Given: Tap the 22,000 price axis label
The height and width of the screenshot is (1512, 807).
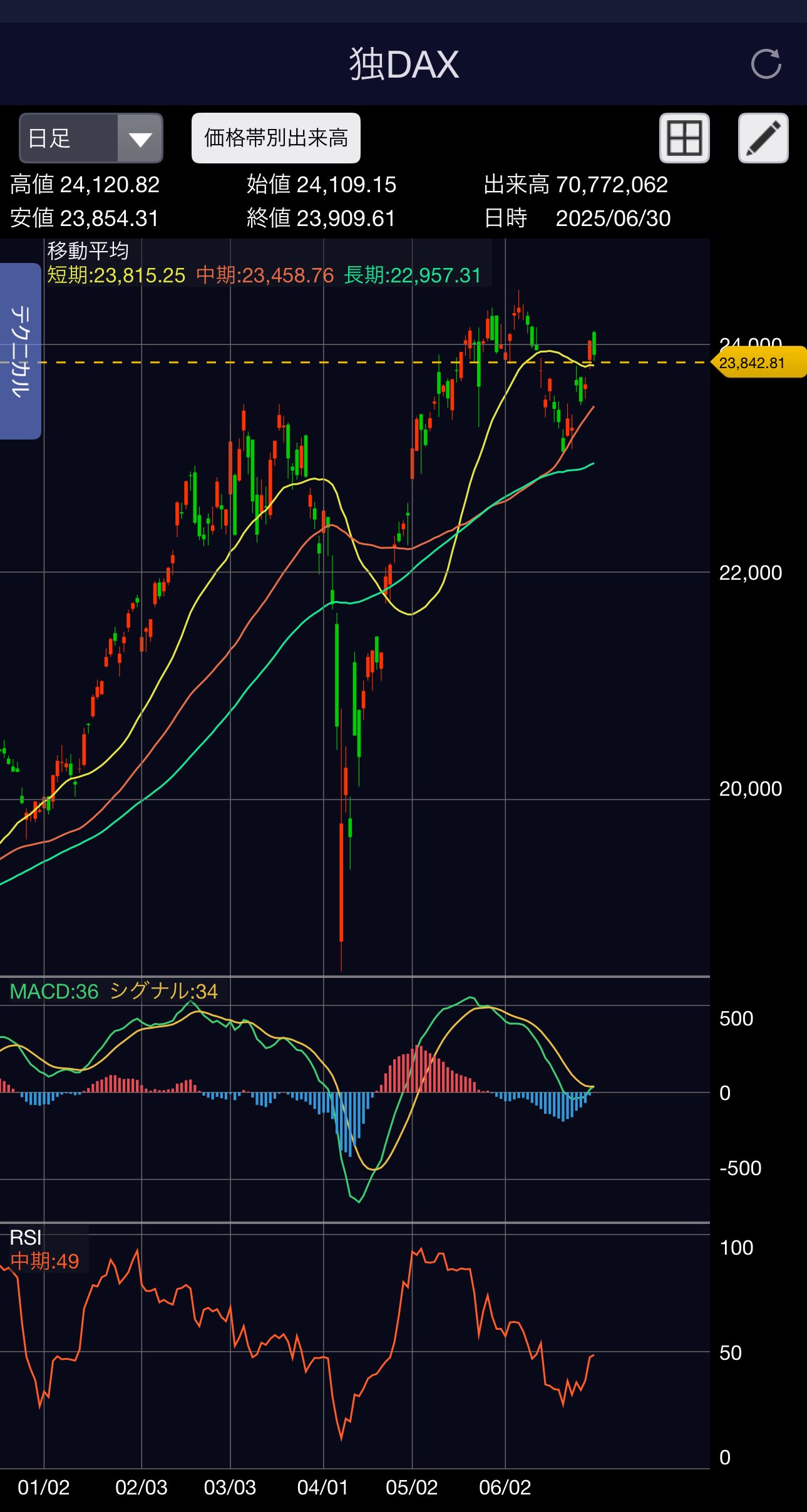Looking at the screenshot, I should (751, 573).
